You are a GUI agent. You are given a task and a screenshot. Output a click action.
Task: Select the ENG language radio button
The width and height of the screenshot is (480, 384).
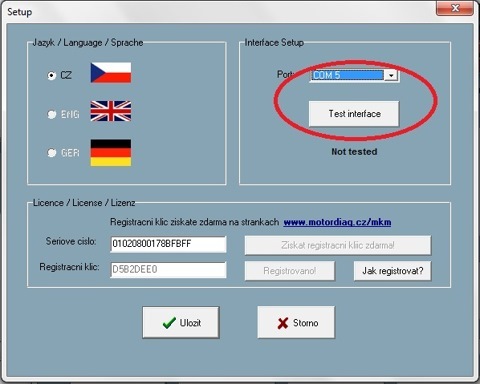[51, 114]
